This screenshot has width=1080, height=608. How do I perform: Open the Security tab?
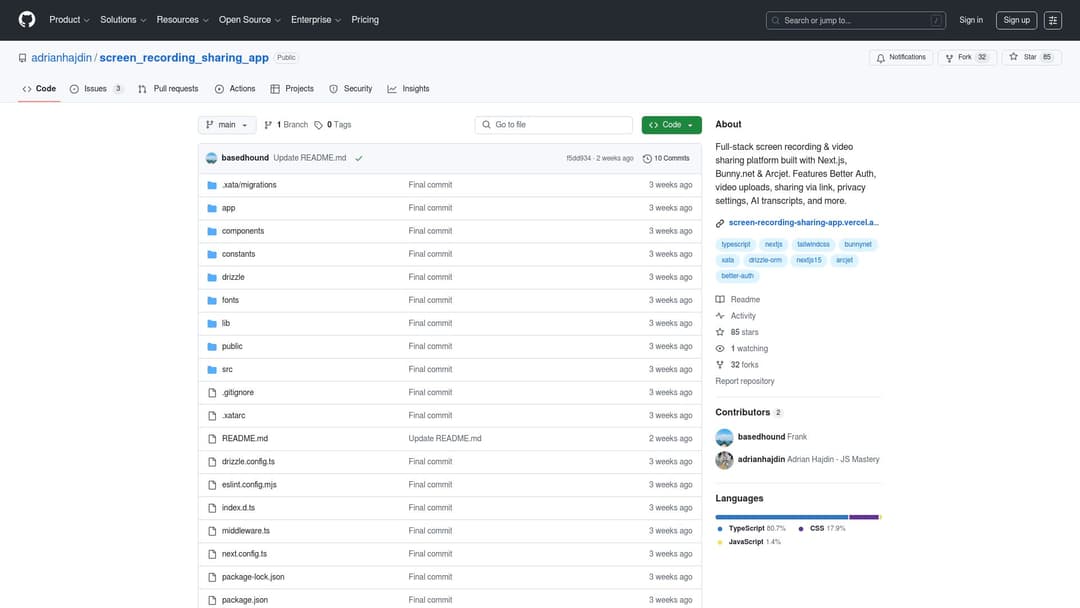(351, 89)
